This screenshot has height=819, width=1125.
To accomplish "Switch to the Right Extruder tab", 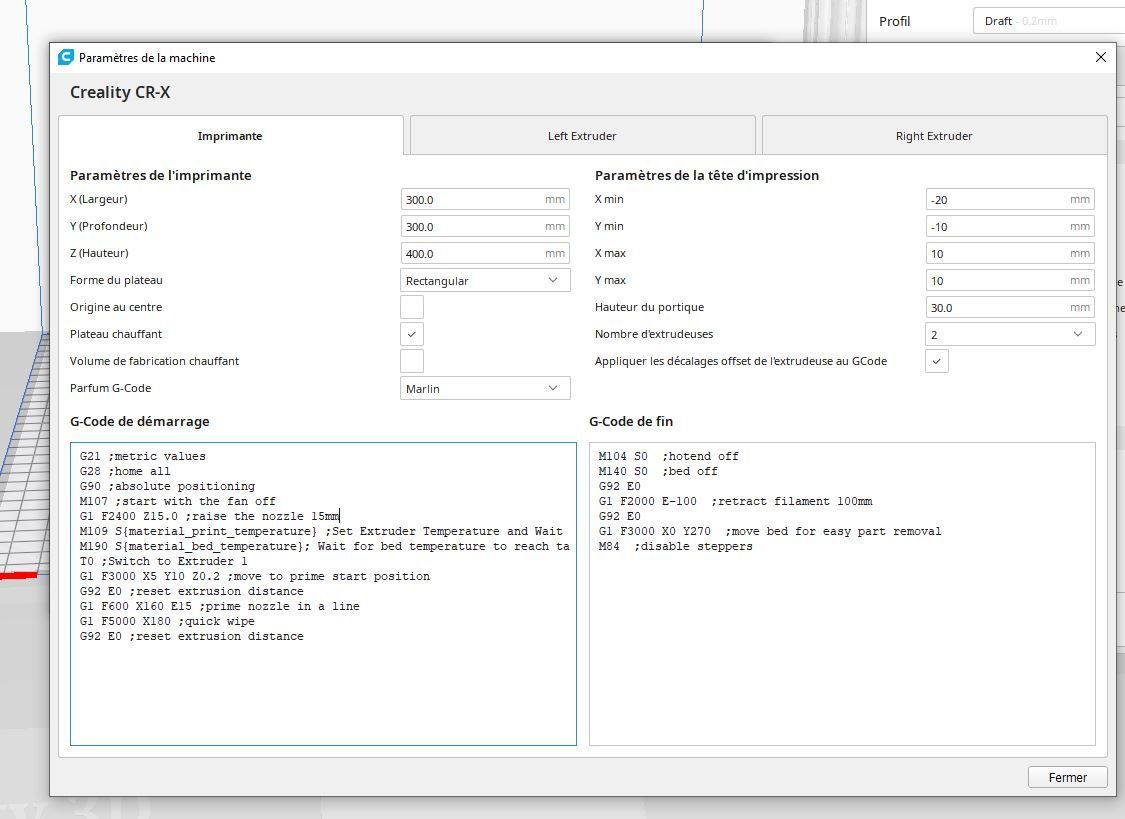I will [933, 136].
